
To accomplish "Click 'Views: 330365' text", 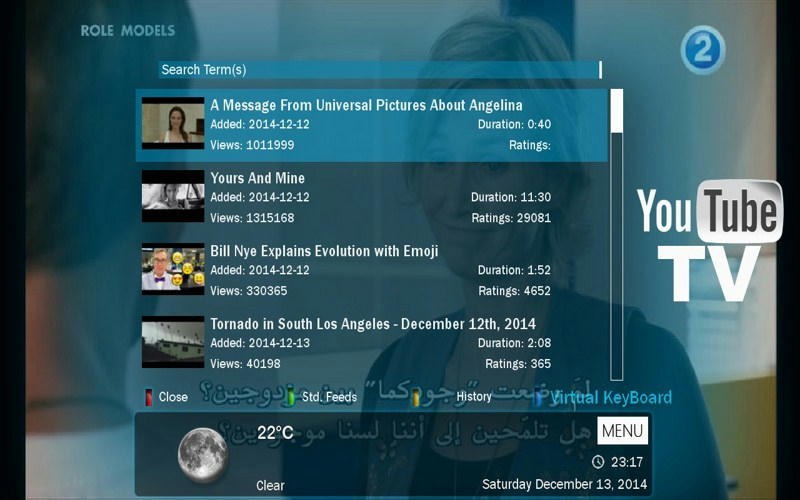I will pos(248,291).
